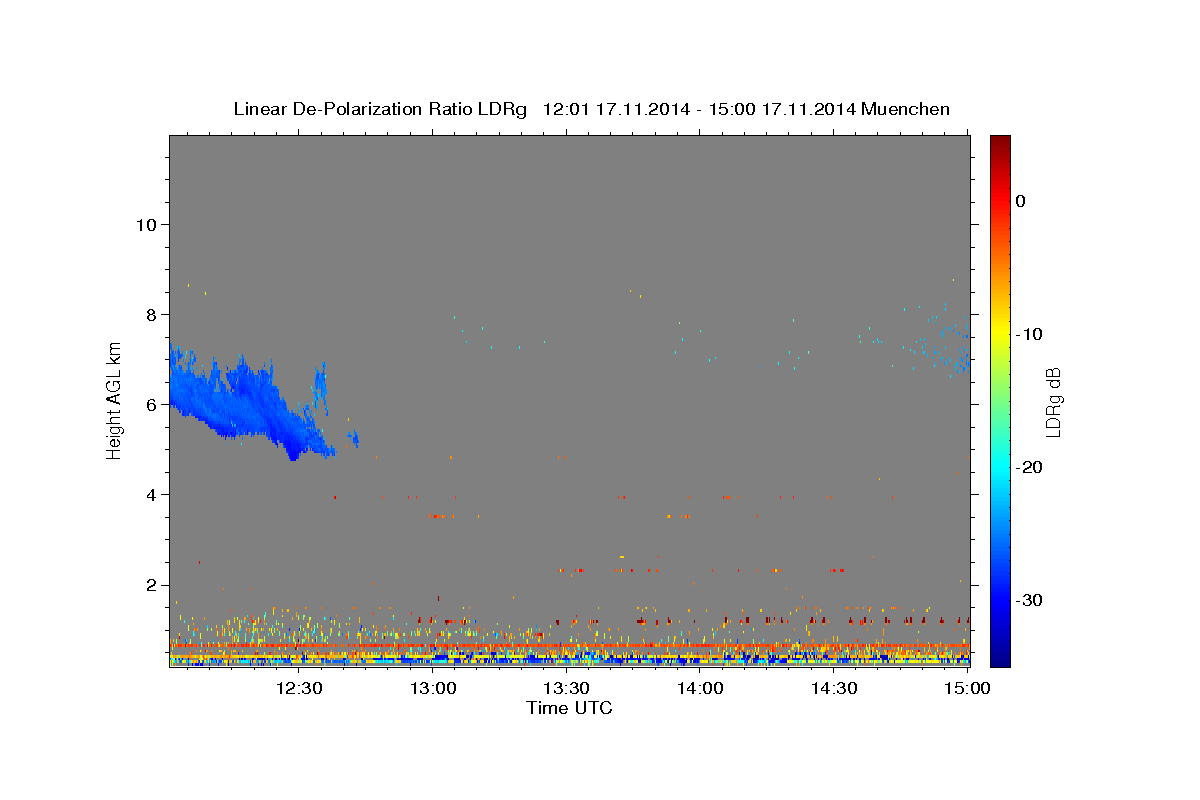The height and width of the screenshot is (800, 1200).
Task: Click the colorbar tick label -30
Action: (1029, 600)
